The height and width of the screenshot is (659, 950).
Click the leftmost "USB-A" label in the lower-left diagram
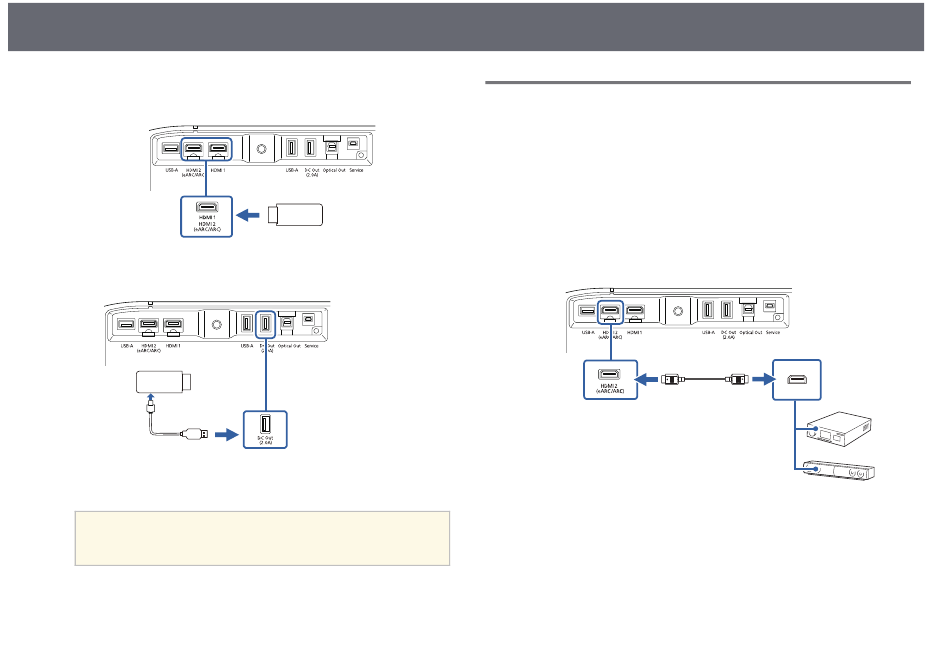tap(127, 346)
